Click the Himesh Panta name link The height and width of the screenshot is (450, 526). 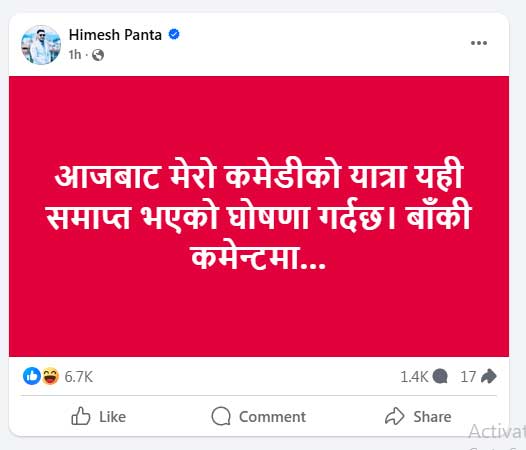click(x=115, y=35)
